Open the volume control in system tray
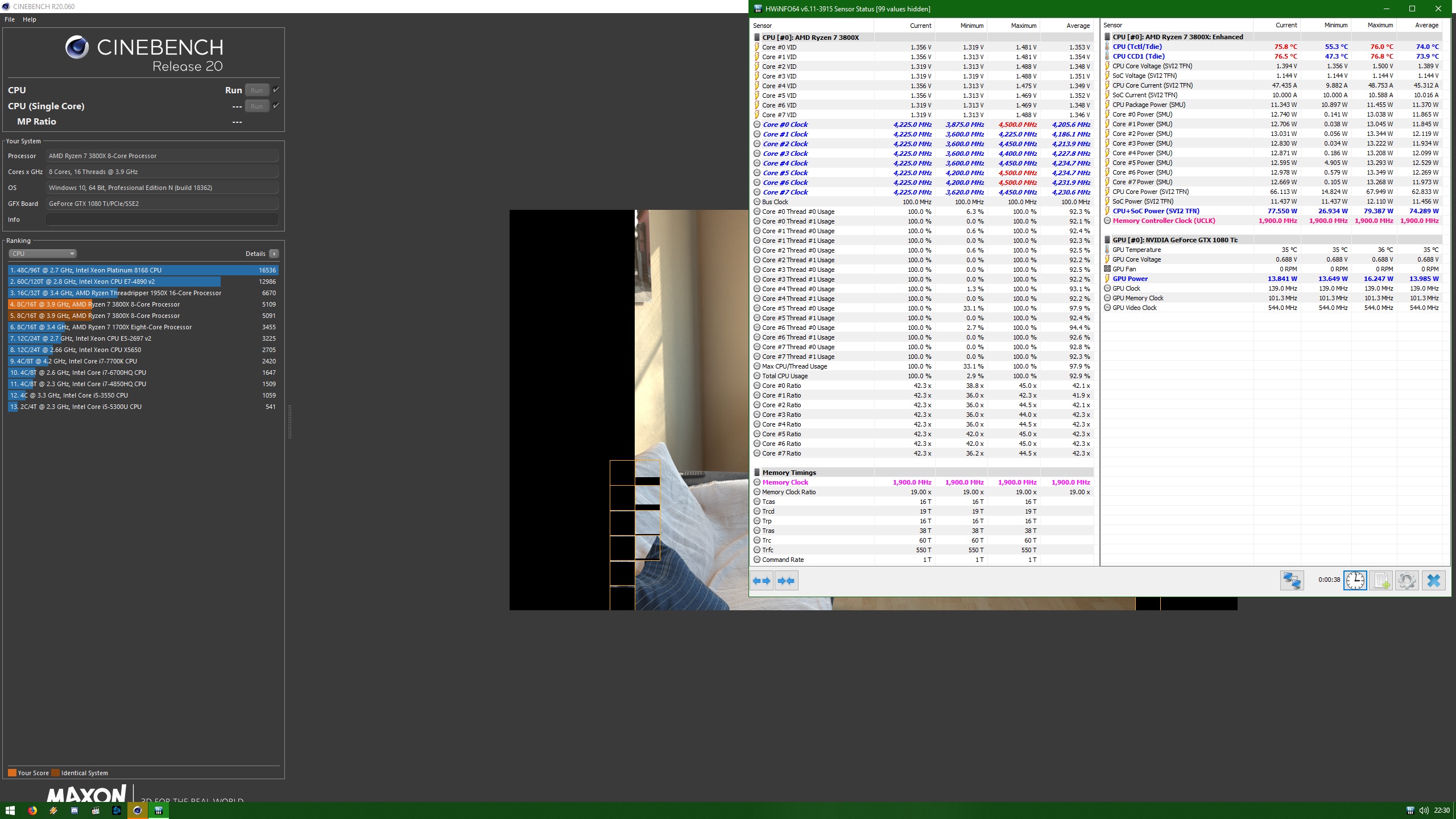Screen dimensions: 1456x819 point(1424,810)
